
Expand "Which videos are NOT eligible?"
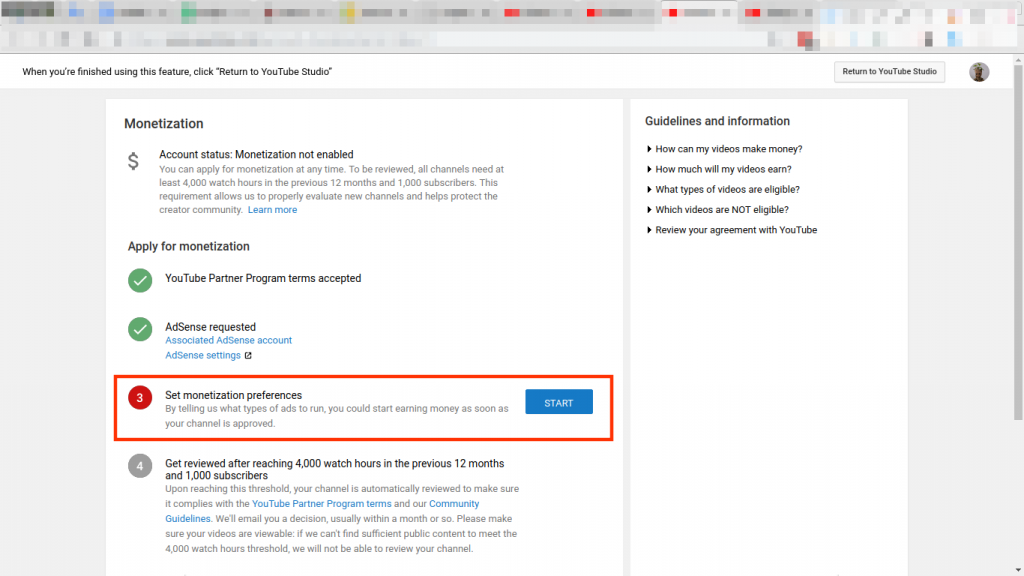pos(721,210)
